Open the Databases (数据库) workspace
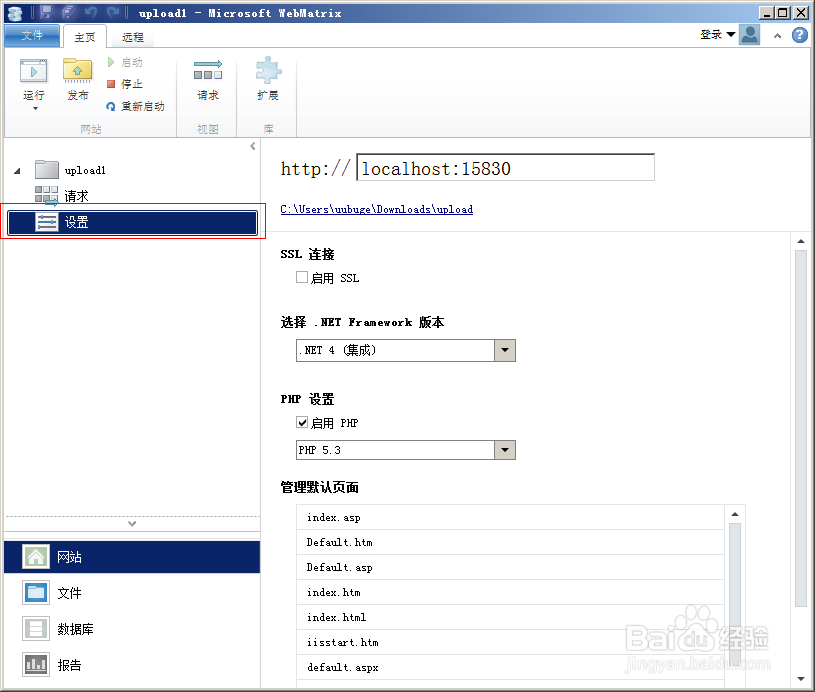 (x=132, y=629)
